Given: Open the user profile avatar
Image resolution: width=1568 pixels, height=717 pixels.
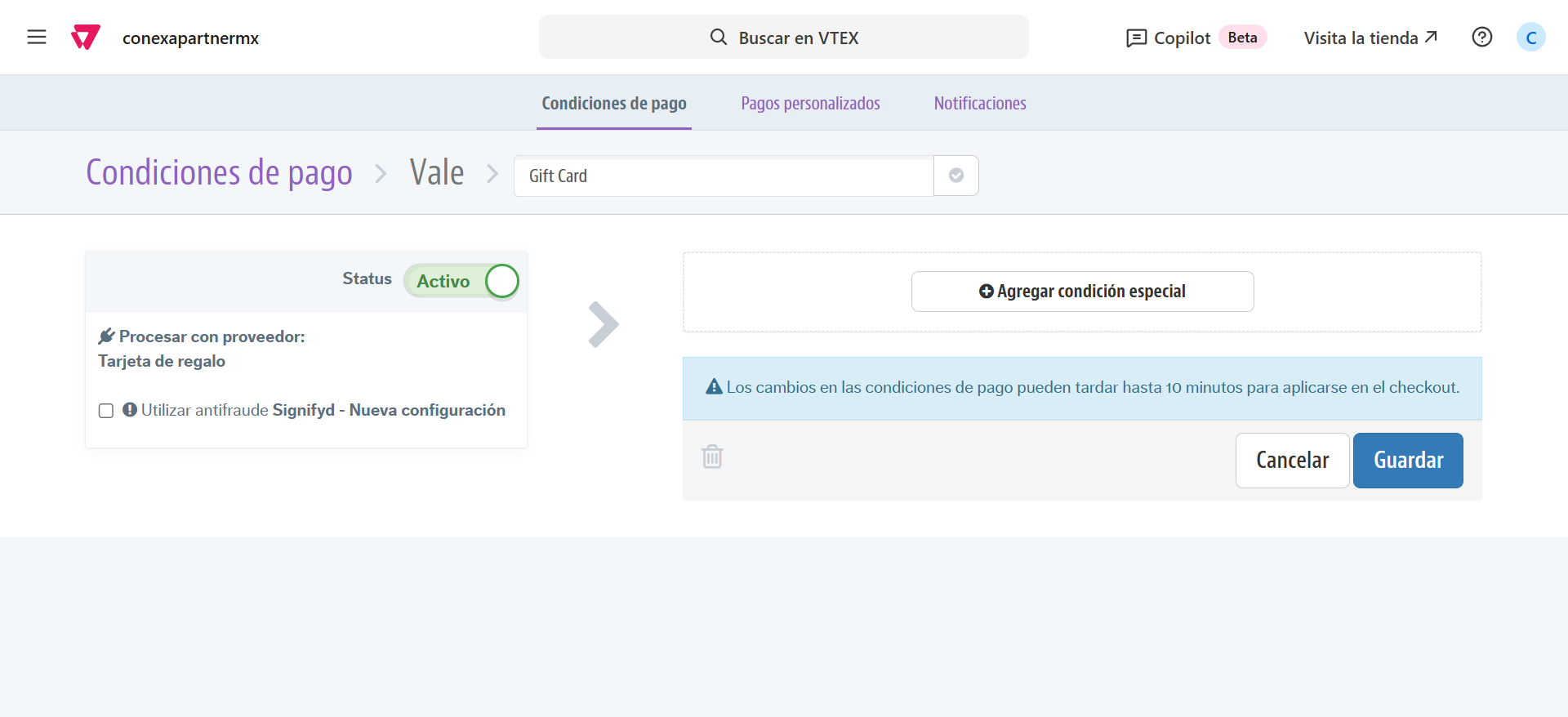Looking at the screenshot, I should click(1530, 38).
